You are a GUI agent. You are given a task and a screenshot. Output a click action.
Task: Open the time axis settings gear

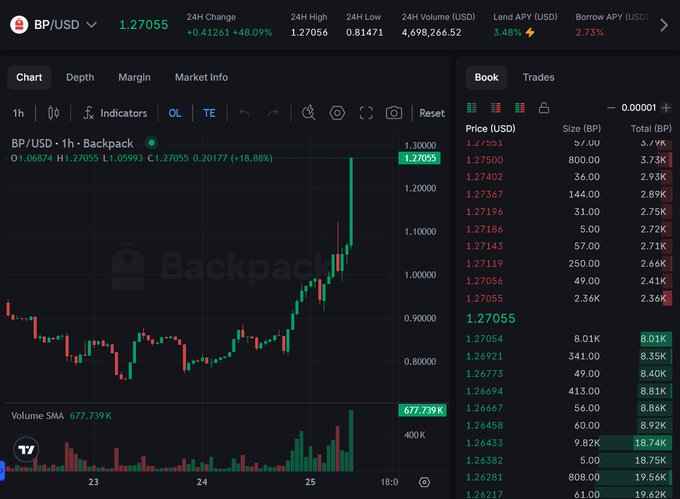[x=424, y=482]
